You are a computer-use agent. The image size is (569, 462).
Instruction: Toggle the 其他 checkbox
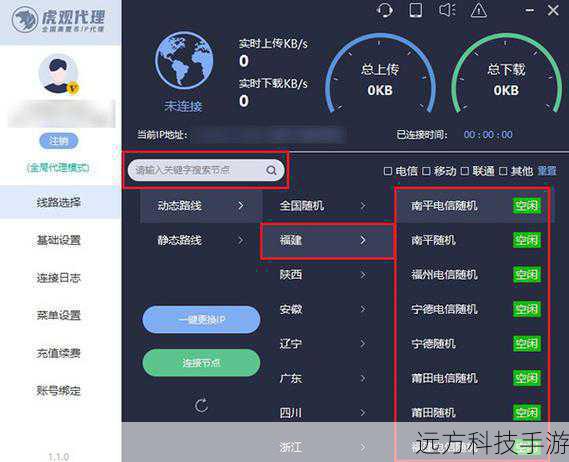pos(503,171)
